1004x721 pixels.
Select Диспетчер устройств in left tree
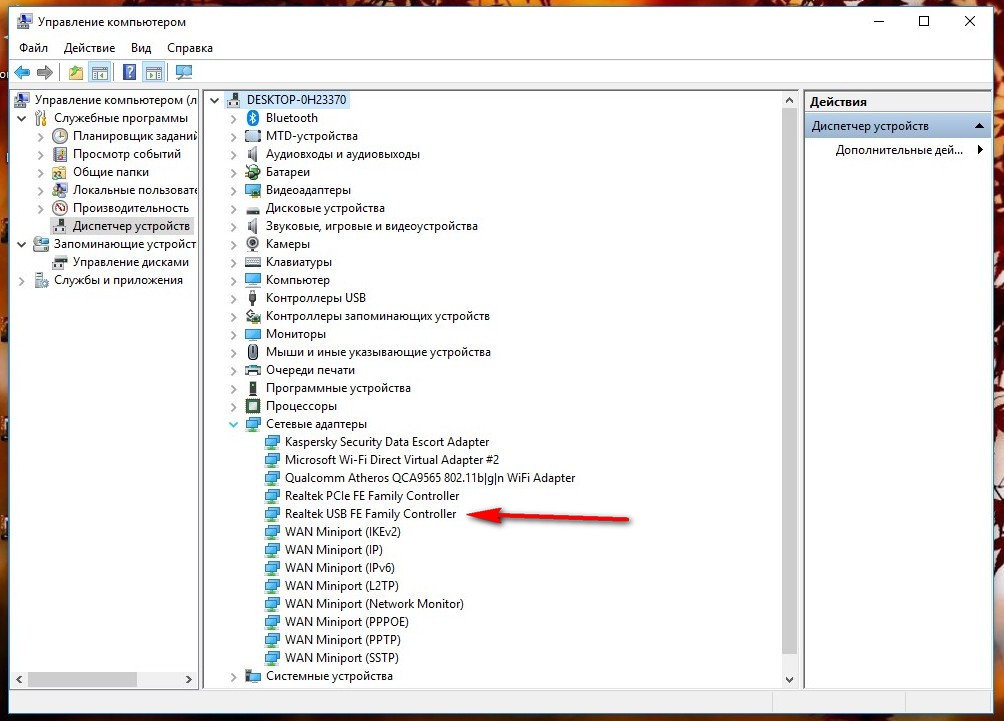131,226
